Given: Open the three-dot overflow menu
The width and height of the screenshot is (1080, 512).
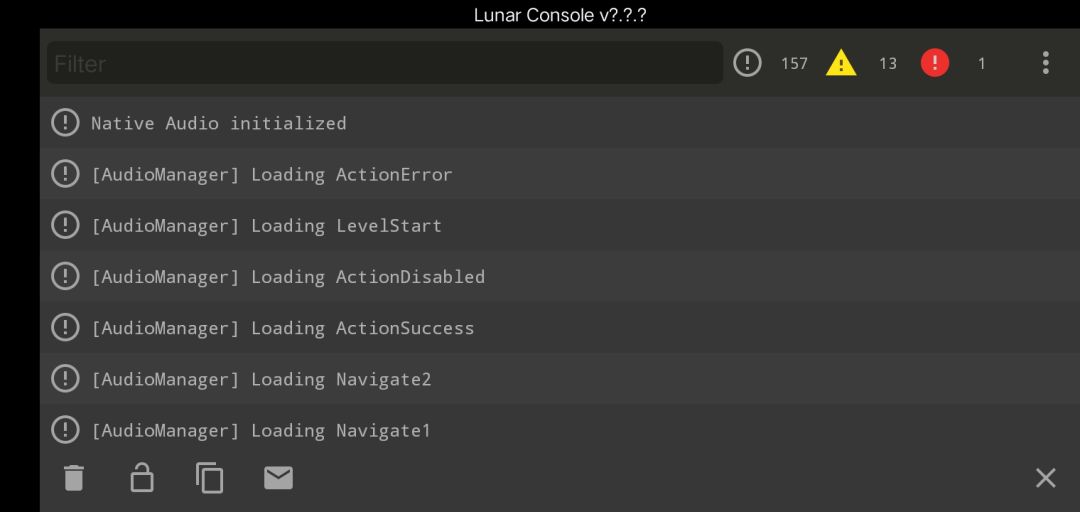Looking at the screenshot, I should click(1045, 63).
